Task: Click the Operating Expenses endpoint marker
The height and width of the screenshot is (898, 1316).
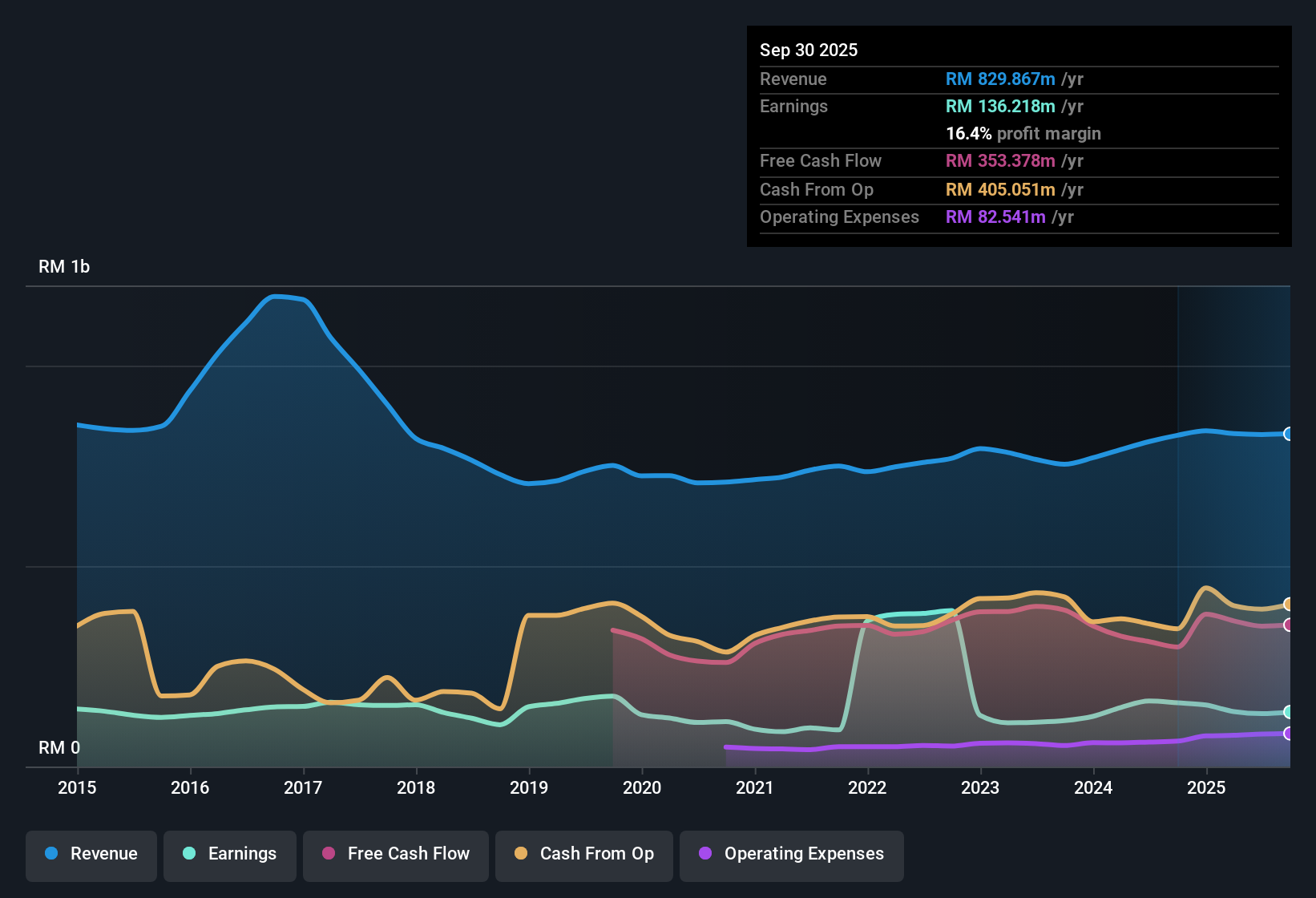Action: (x=1289, y=732)
